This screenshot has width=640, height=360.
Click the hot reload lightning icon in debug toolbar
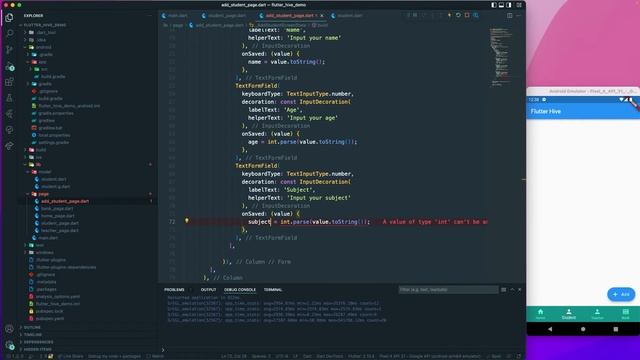pyautogui.click(x=449, y=16)
